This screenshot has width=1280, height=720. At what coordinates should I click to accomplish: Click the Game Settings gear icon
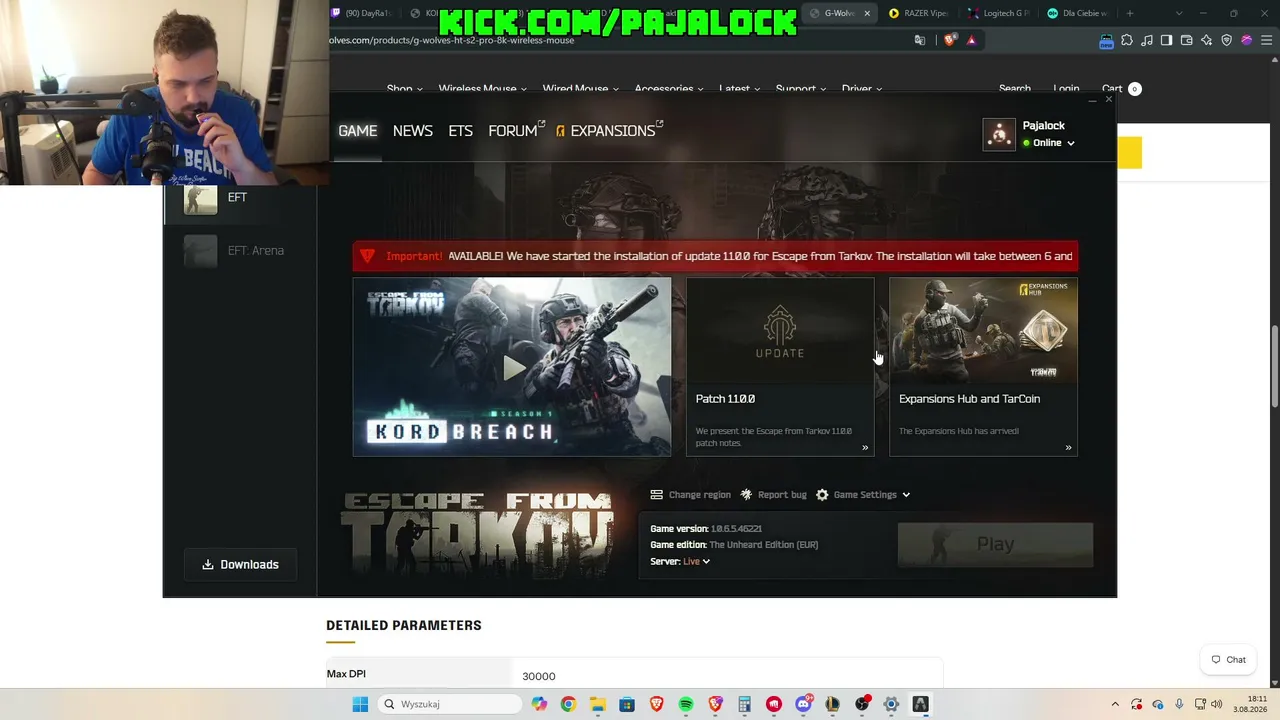pos(822,495)
